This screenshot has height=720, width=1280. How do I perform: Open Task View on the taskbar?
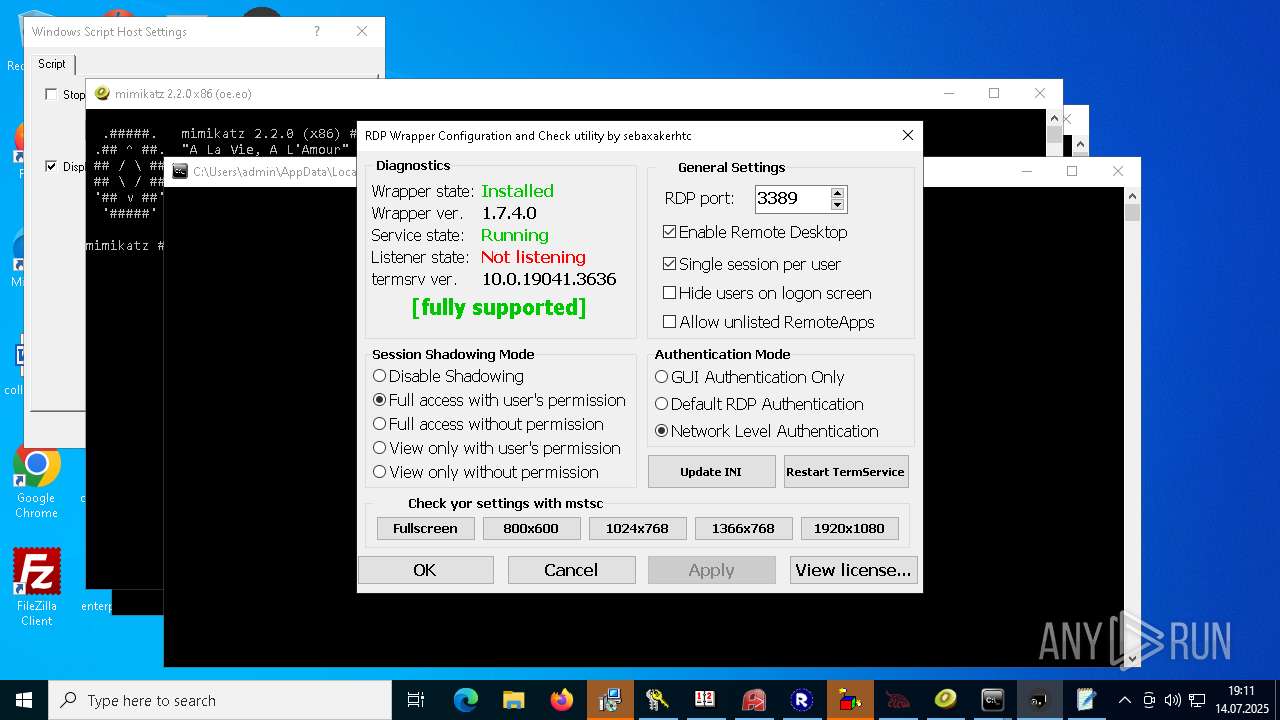[x=416, y=700]
